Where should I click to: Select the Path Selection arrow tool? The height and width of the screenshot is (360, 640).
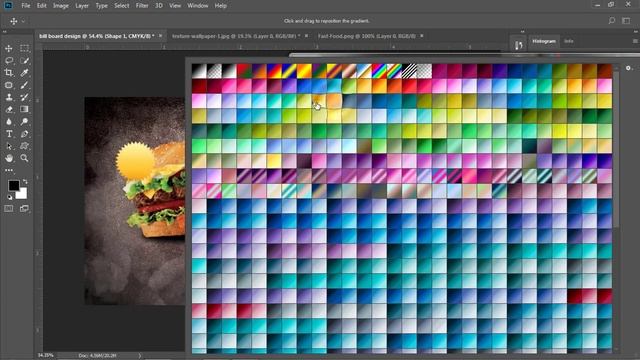tap(9, 146)
